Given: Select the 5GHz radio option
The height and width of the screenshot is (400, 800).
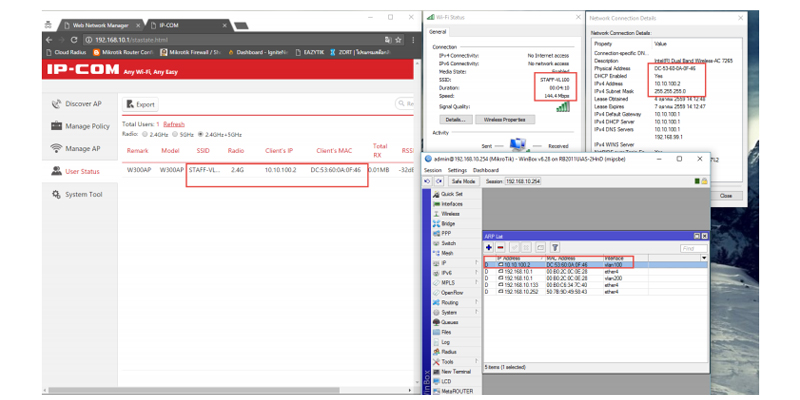Looking at the screenshot, I should click(175, 135).
